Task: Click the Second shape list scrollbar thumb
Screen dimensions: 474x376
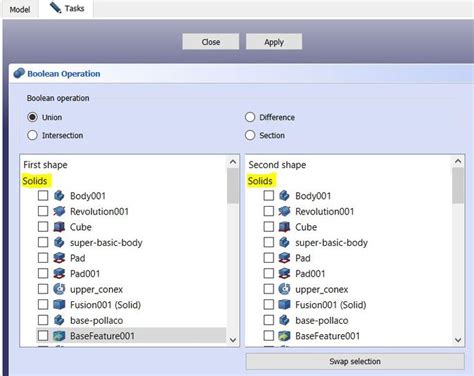Action: point(458,185)
